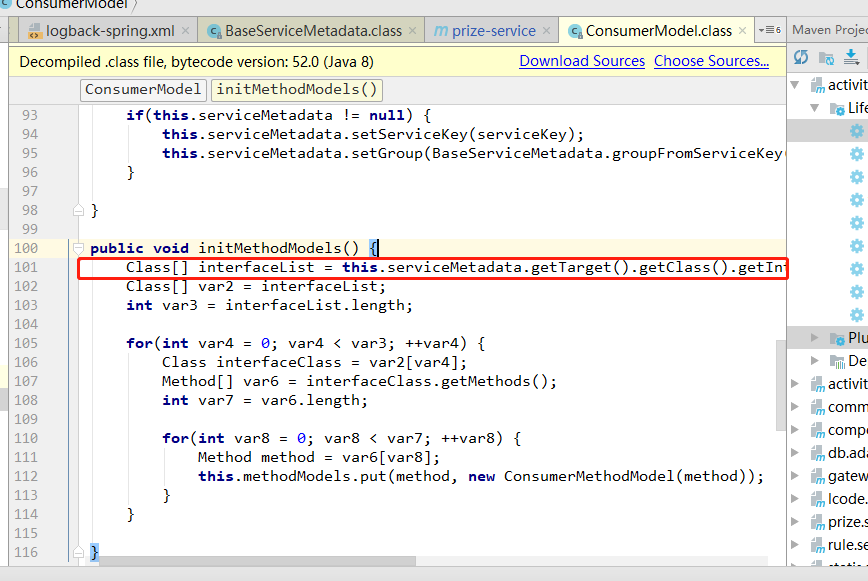Click the Download Sources link
The image size is (868, 581).
581,61
